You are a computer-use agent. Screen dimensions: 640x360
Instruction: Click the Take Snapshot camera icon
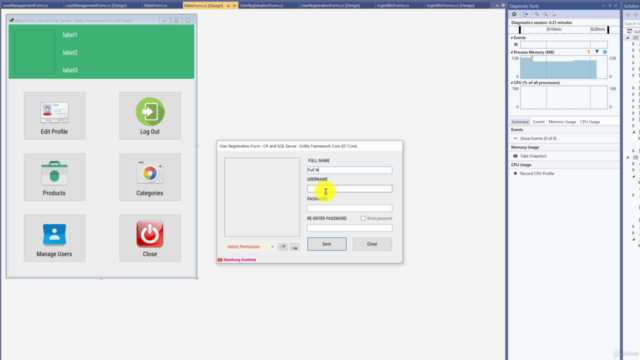(515, 156)
